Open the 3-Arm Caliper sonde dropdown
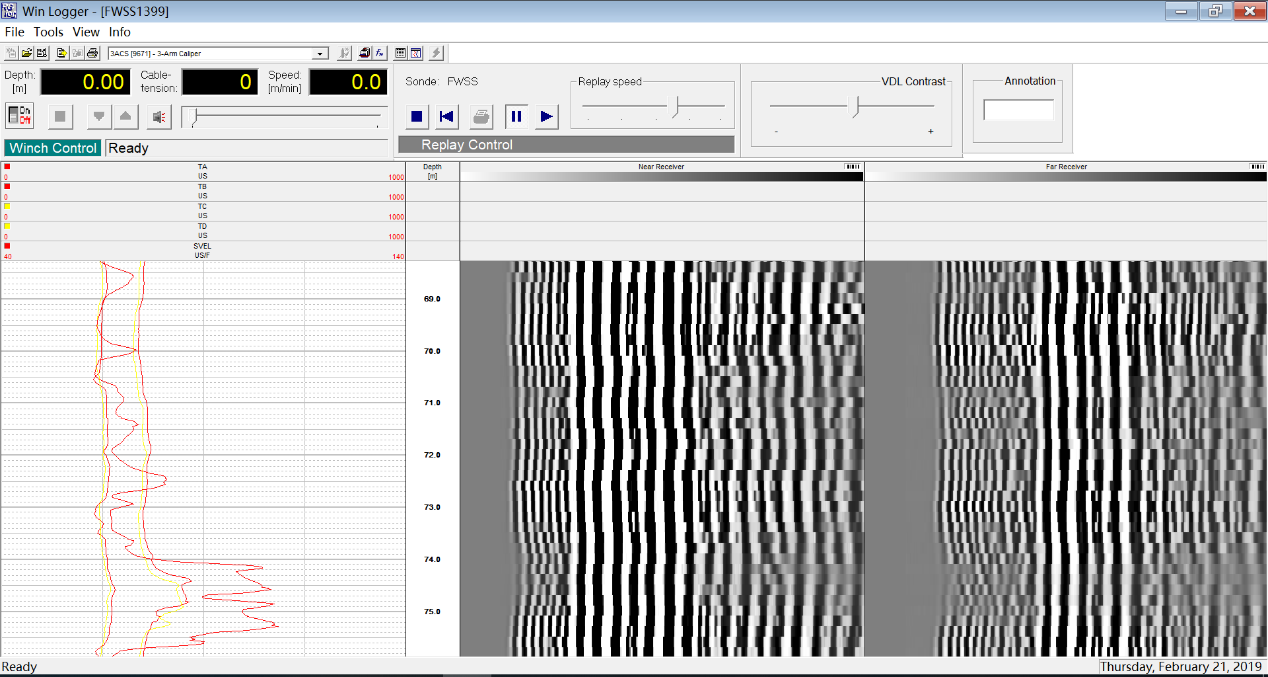This screenshot has height=677, width=1268. pos(321,53)
